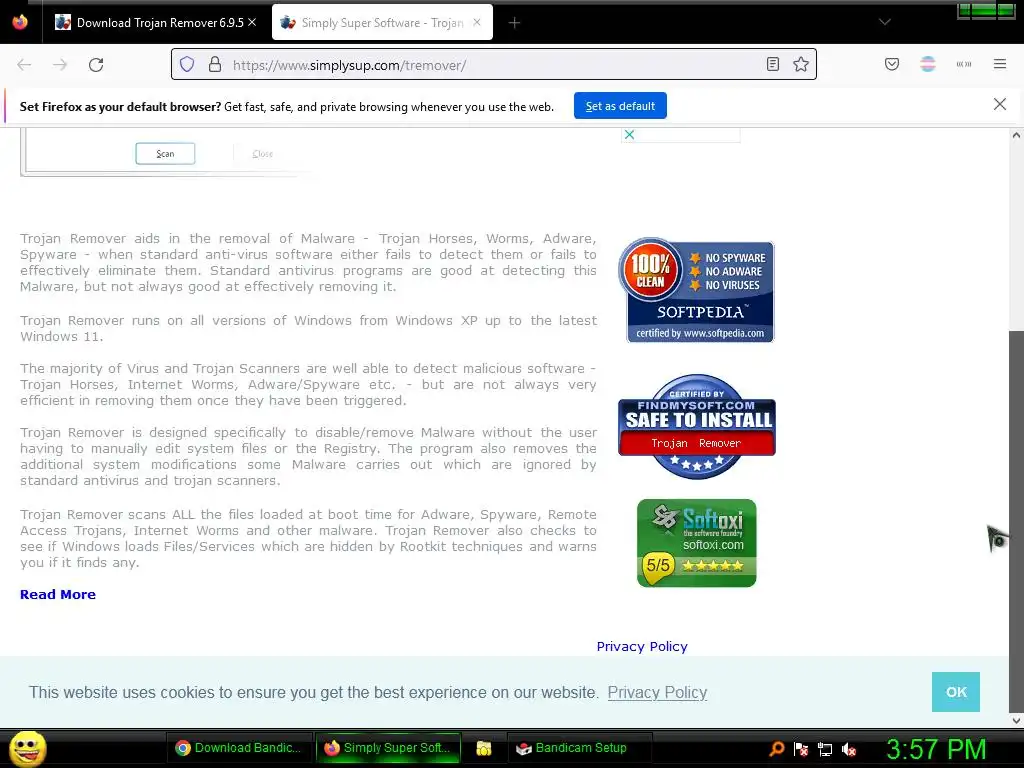Switch to Simply Super Soft Firefox taskbar item

point(389,748)
